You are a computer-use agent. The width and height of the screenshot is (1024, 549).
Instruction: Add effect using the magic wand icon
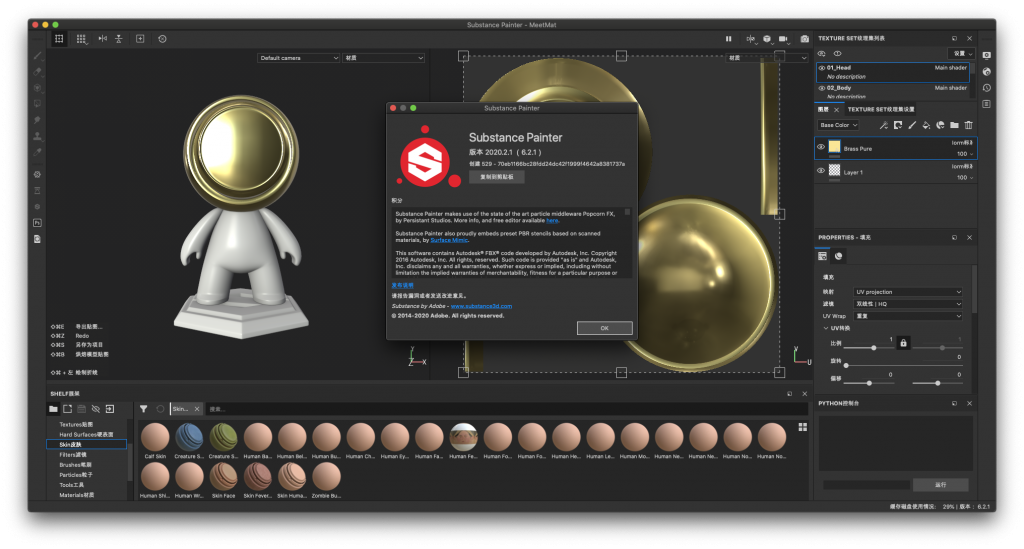click(884, 125)
